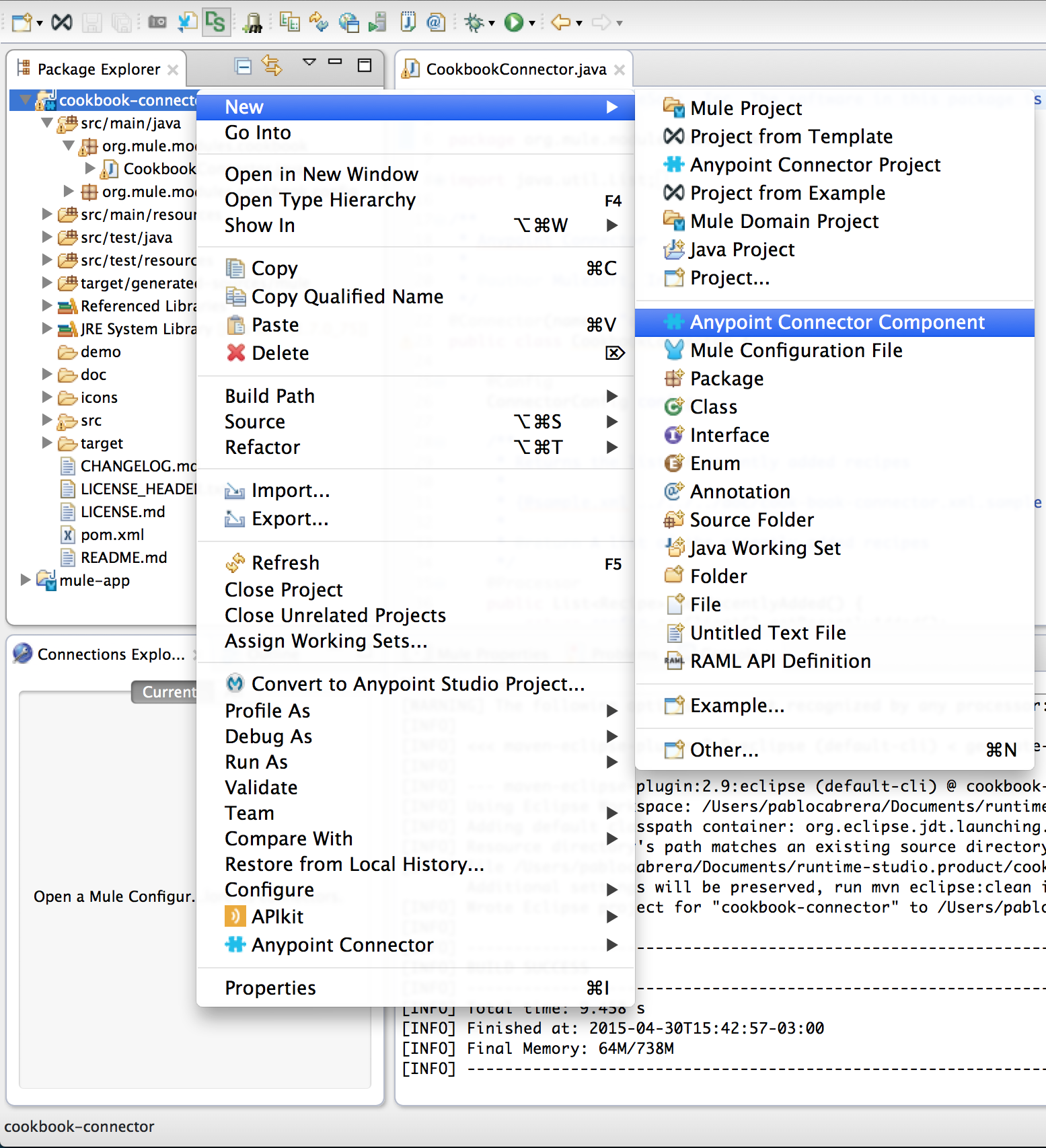Viewport: 1046px width, 1148px height.
Task: Switch to the CookbookConnector.java editor tab
Action: [x=515, y=69]
